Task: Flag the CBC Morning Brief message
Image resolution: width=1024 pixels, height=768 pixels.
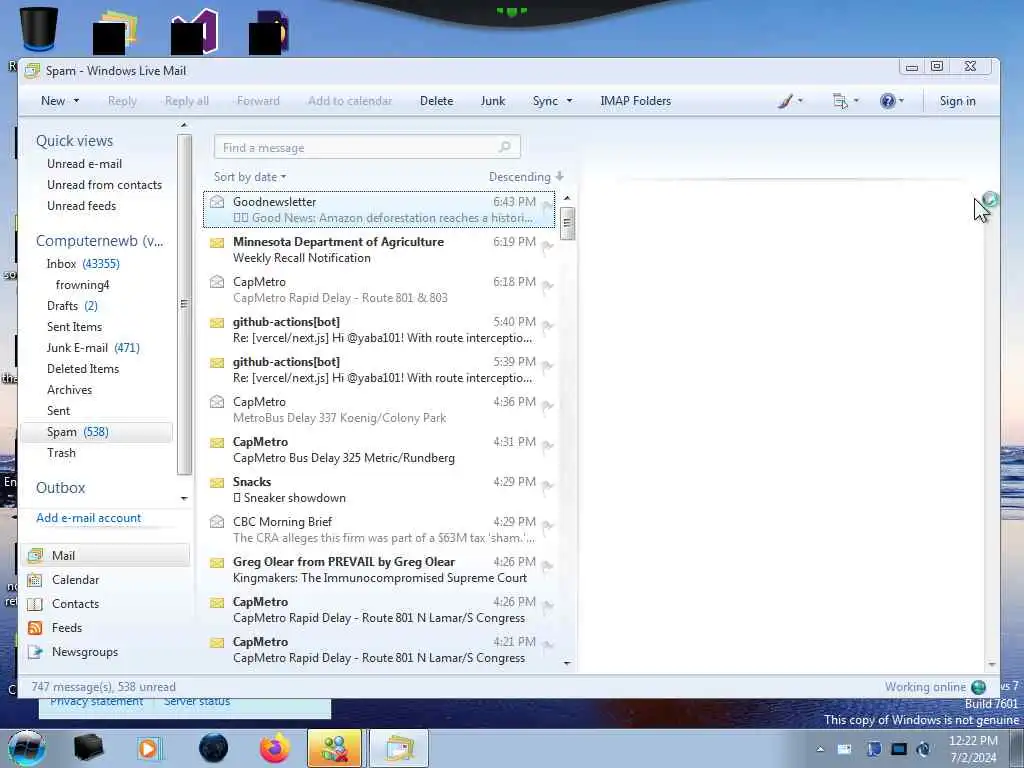Action: click(x=547, y=526)
